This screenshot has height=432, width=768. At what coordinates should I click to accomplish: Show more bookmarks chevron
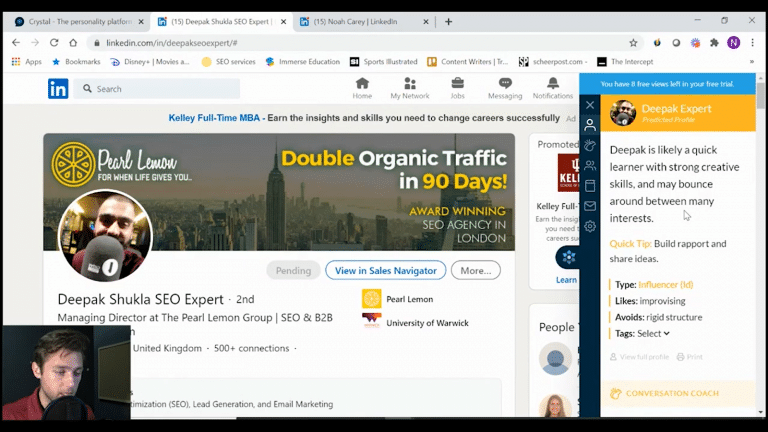pyautogui.click(x=752, y=62)
